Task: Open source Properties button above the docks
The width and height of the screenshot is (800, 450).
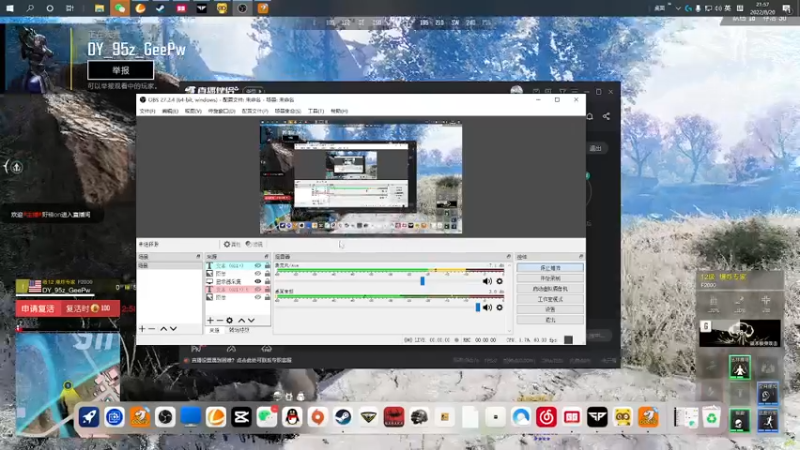Action: point(232,244)
